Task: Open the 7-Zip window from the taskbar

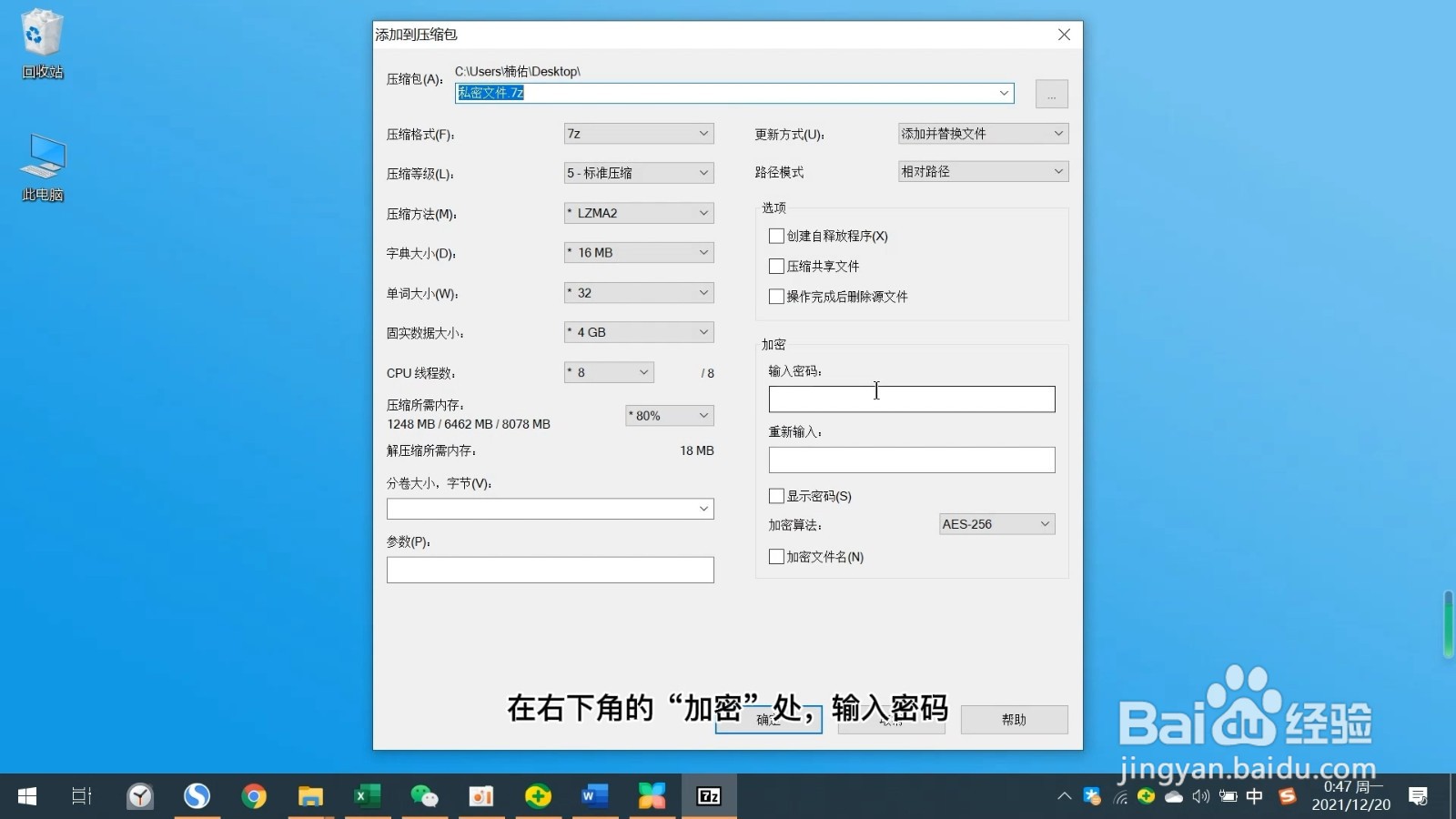Action: [709, 795]
